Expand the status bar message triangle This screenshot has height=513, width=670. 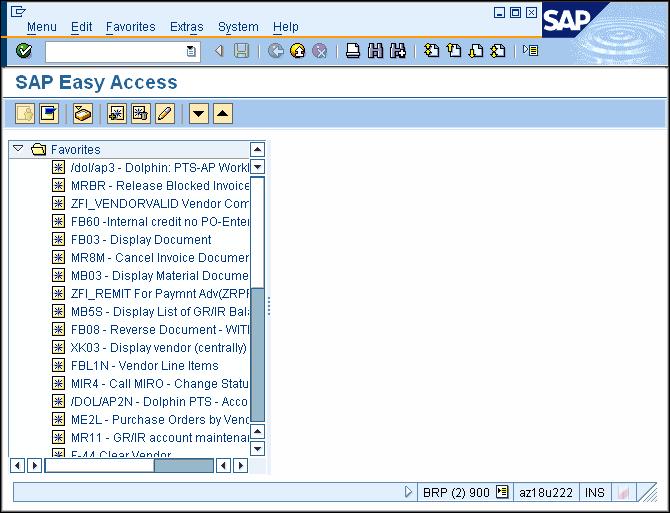(x=408, y=492)
